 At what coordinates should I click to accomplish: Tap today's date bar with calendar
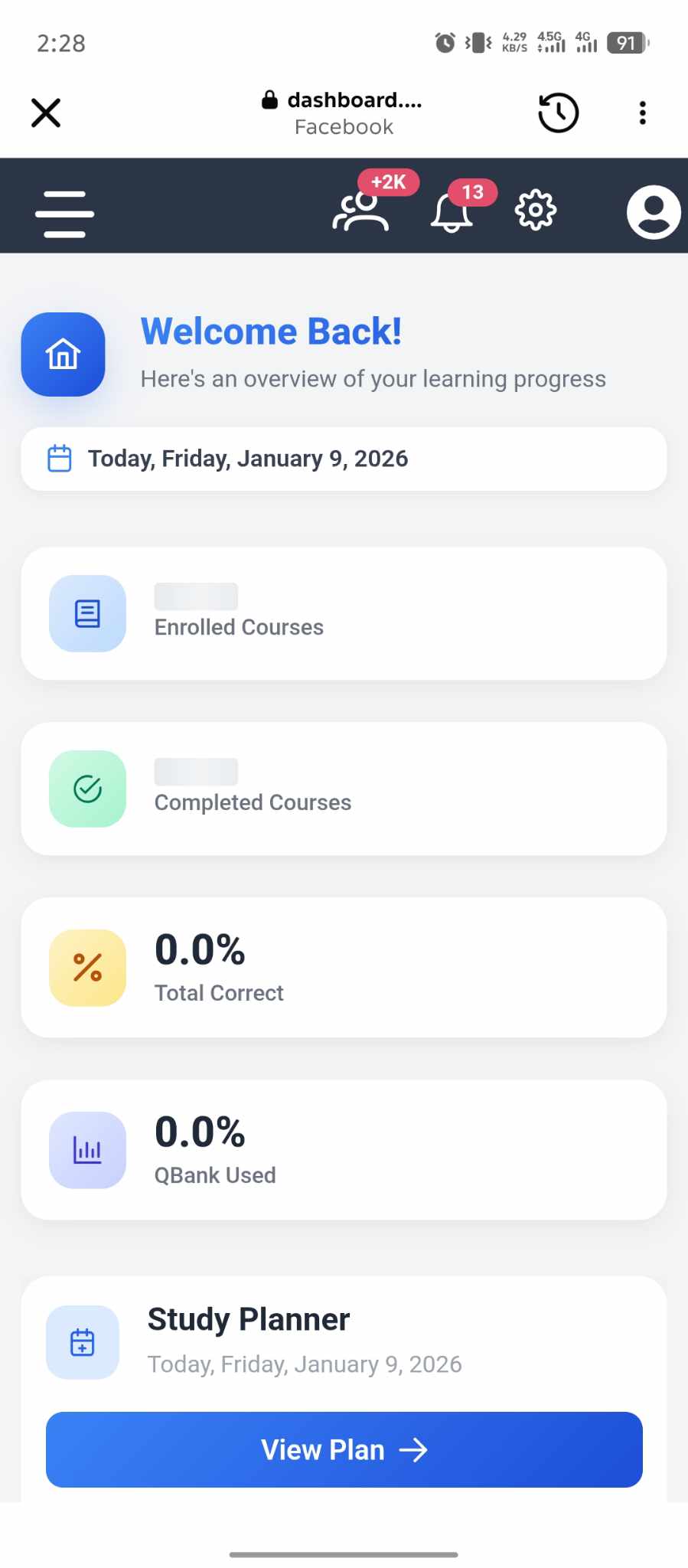(344, 459)
